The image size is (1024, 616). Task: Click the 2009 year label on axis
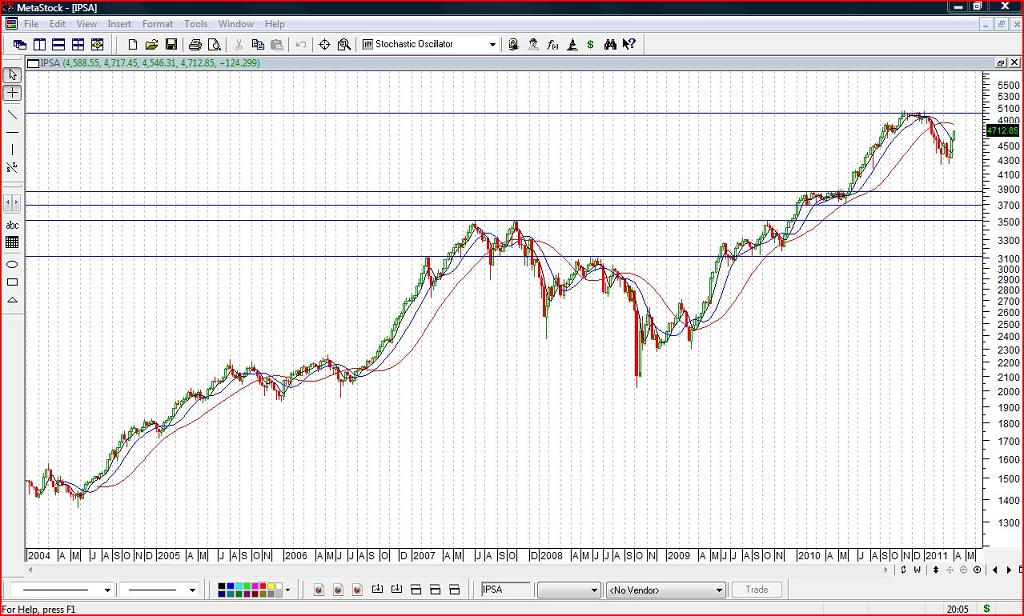click(678, 556)
